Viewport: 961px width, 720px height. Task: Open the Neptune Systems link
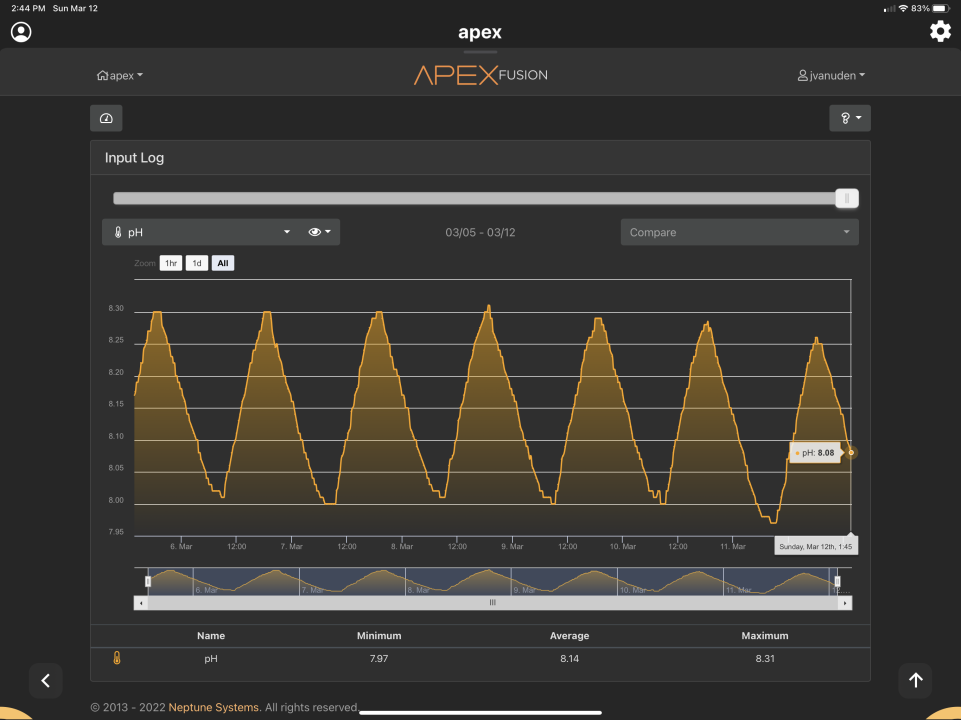215,707
